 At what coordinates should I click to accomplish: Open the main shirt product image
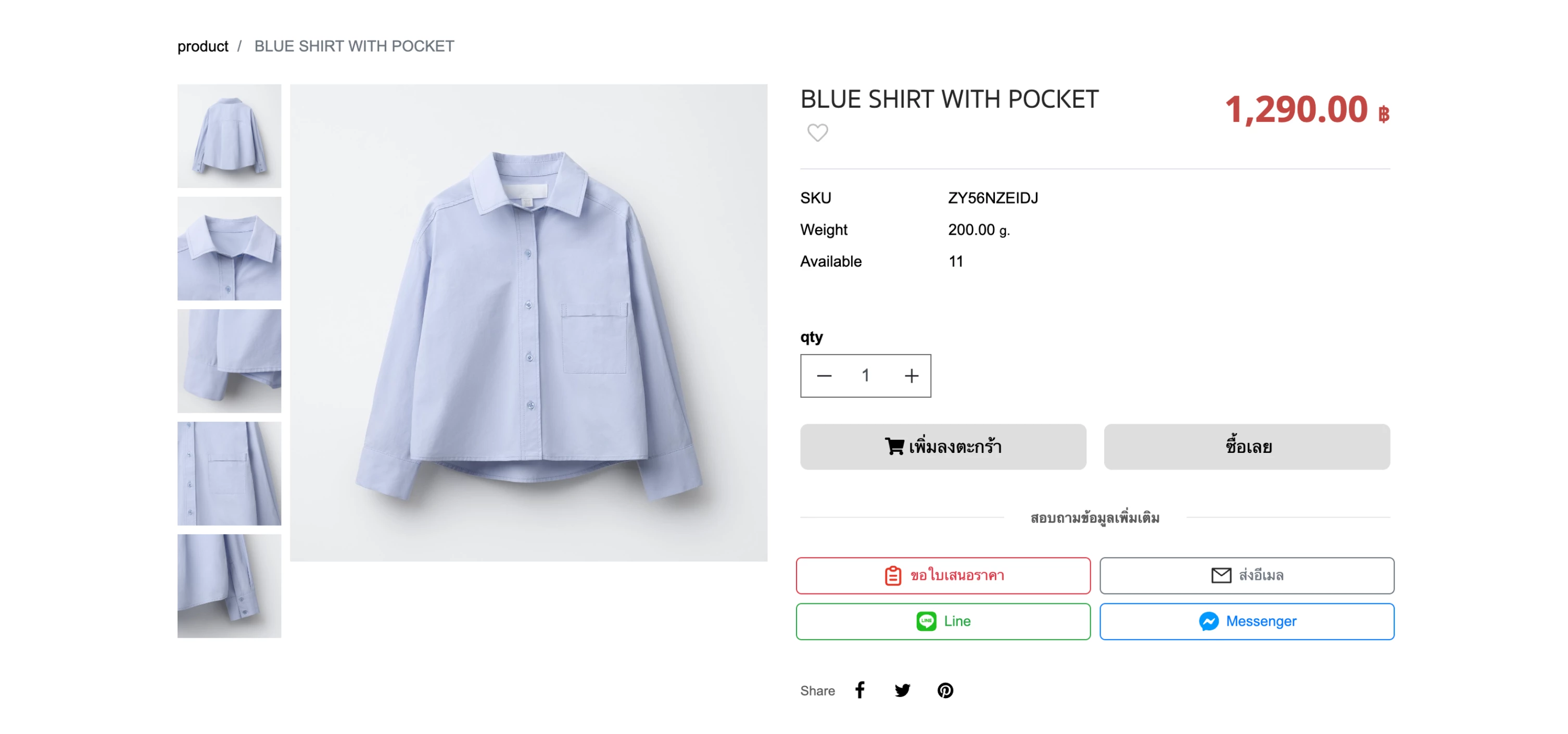point(528,323)
